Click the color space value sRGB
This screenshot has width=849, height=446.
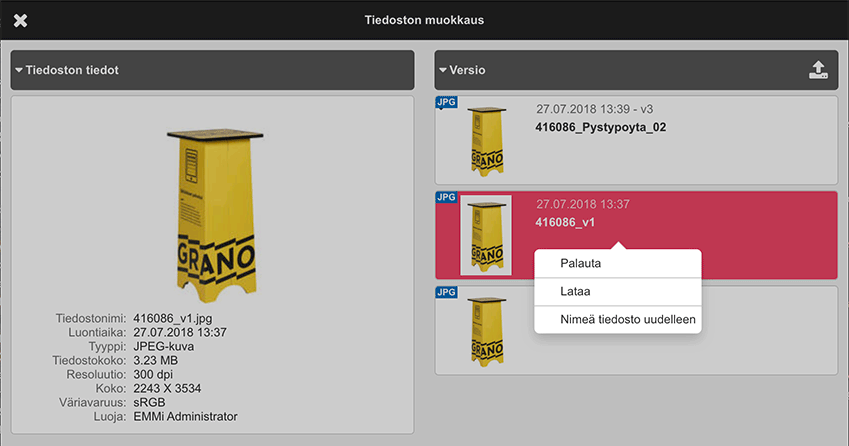[149, 403]
